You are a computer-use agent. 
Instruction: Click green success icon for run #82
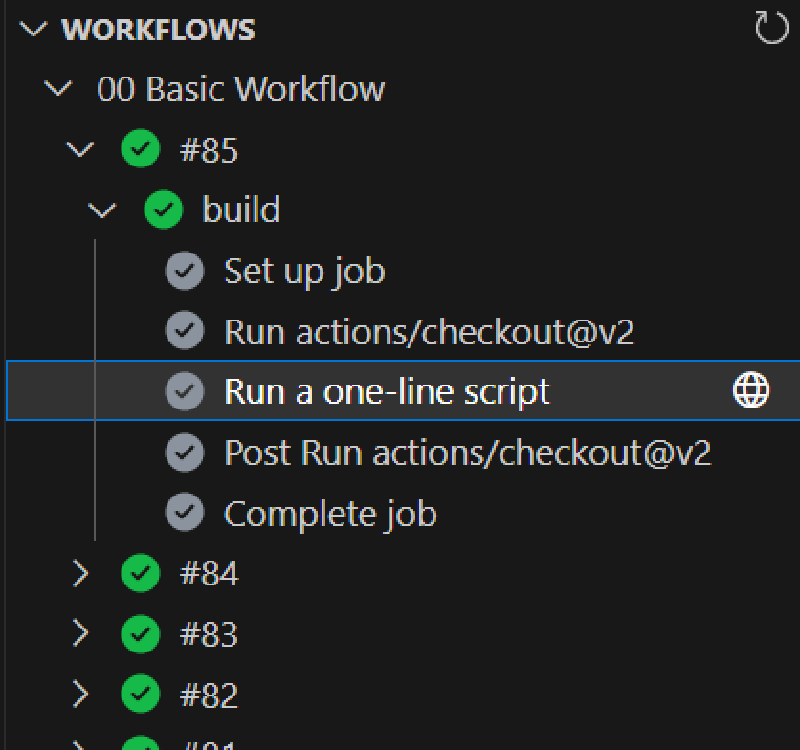click(x=140, y=694)
